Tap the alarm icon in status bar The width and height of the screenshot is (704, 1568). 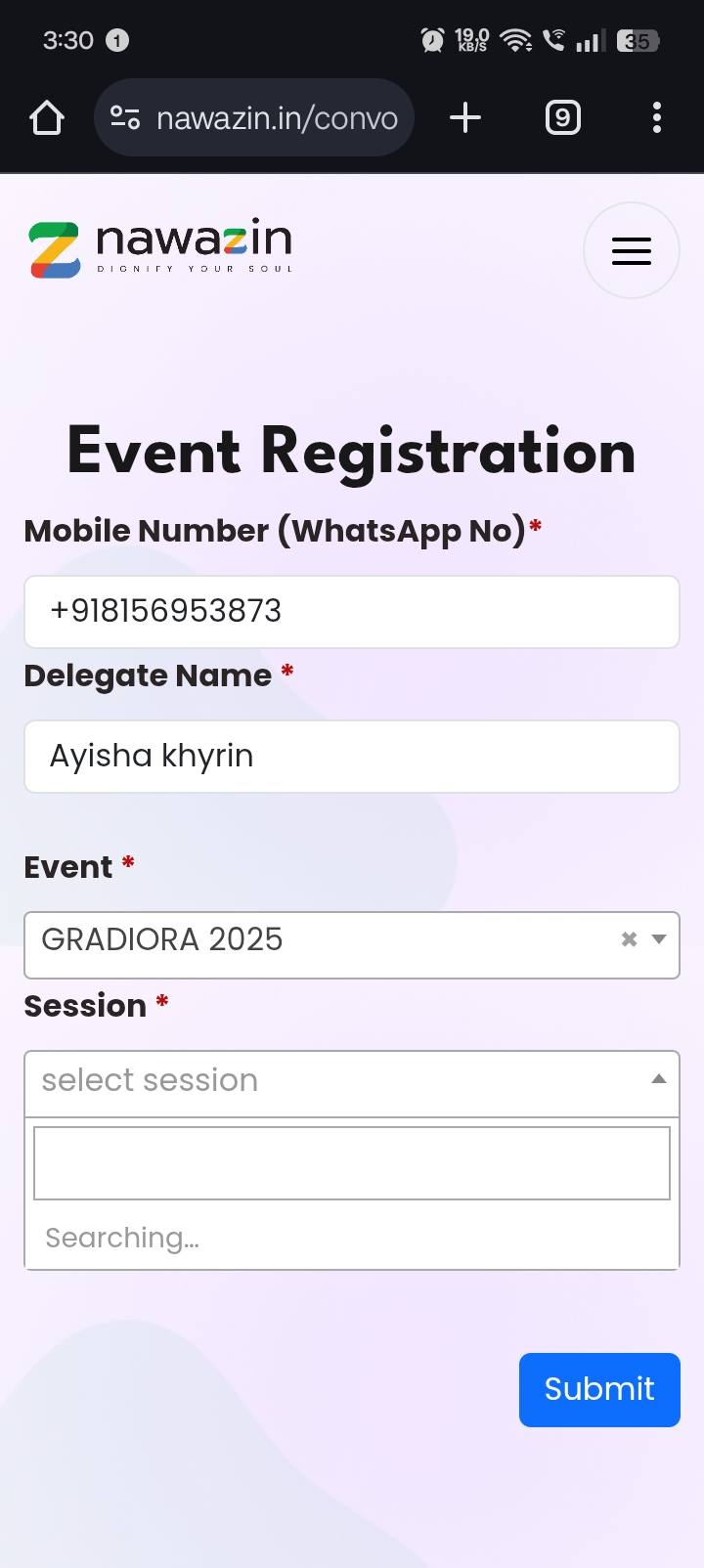point(432,40)
